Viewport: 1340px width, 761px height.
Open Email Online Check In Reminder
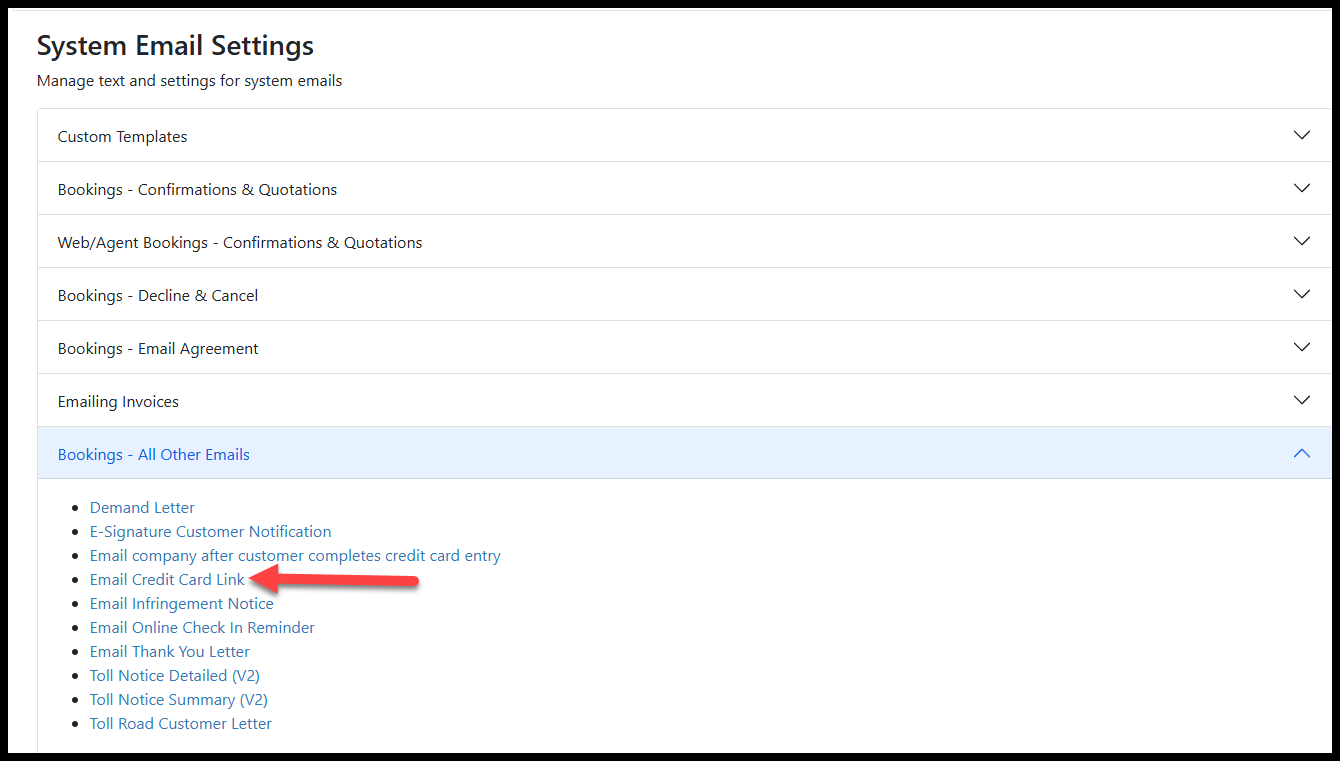tap(202, 628)
